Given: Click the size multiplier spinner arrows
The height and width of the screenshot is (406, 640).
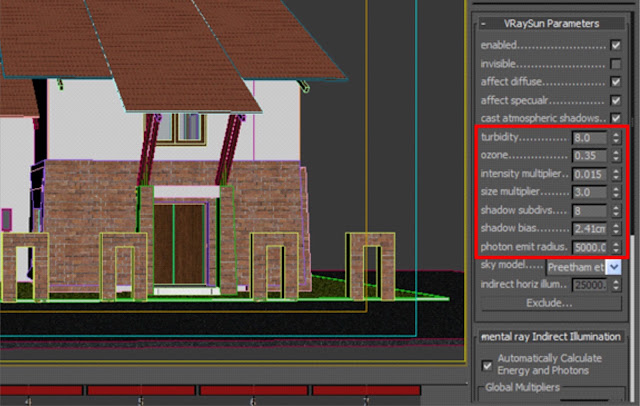Looking at the screenshot, I should coord(616,192).
